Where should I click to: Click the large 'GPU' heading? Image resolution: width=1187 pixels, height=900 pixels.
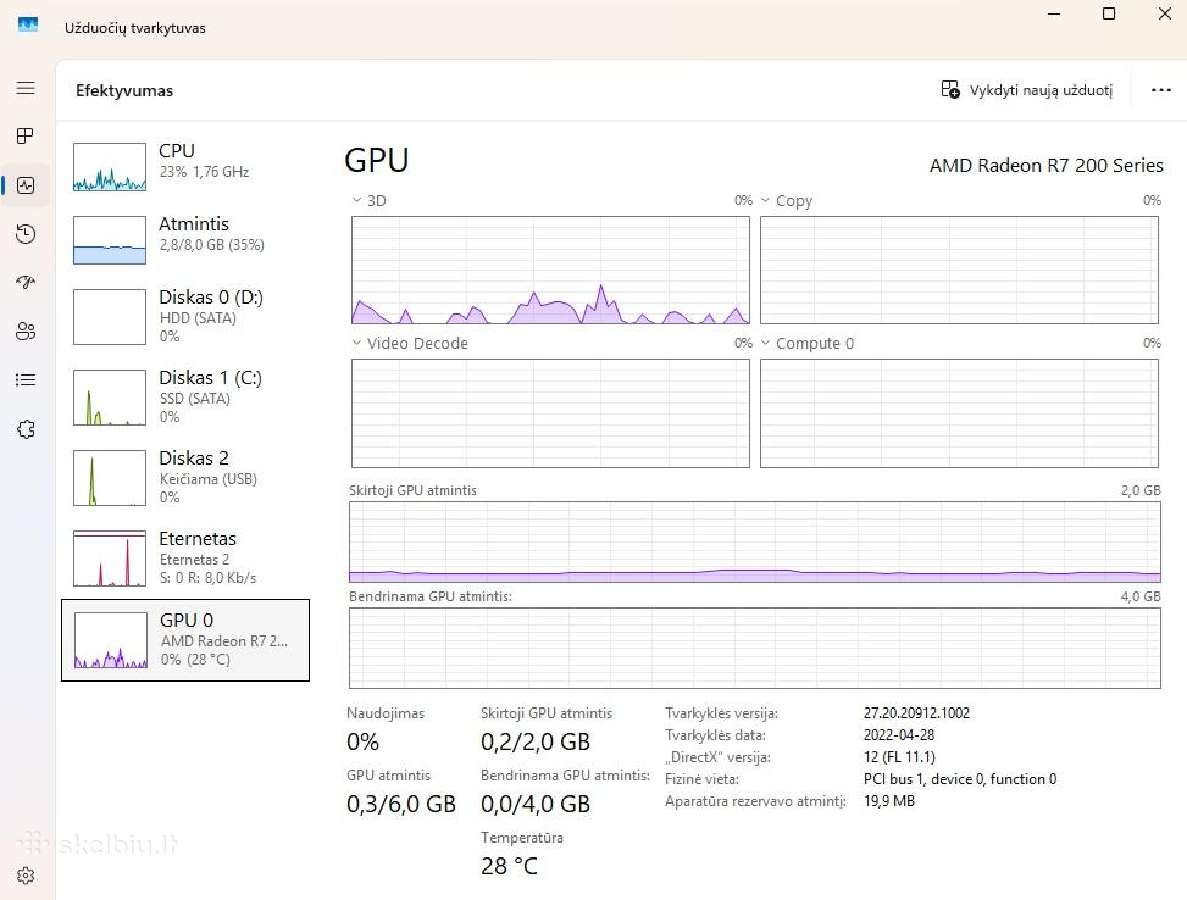(376, 160)
